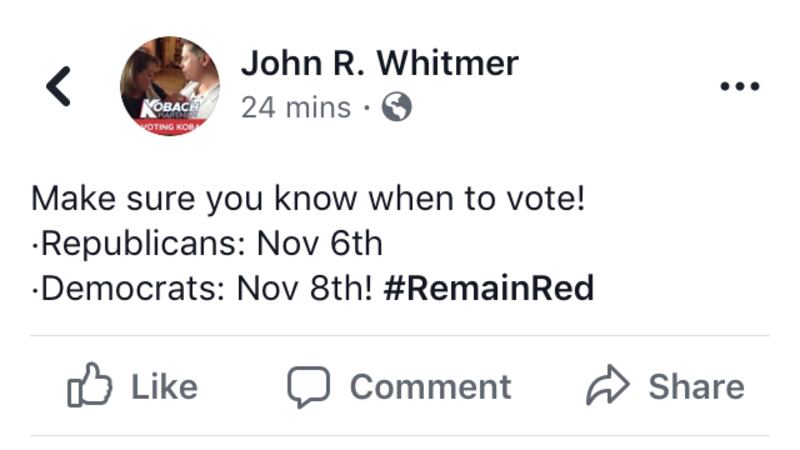The image size is (800, 450).
Task: Tap the speech bubble Comment icon
Action: 308,387
